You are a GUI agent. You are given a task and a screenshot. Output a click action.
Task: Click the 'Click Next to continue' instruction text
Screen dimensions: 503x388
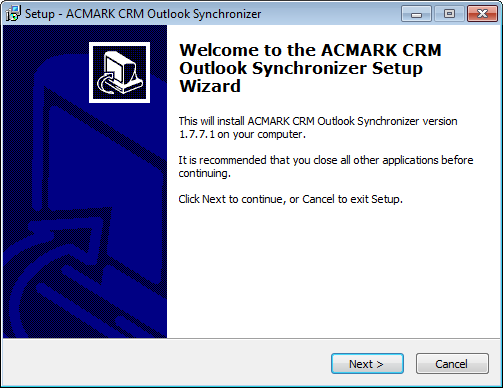290,199
